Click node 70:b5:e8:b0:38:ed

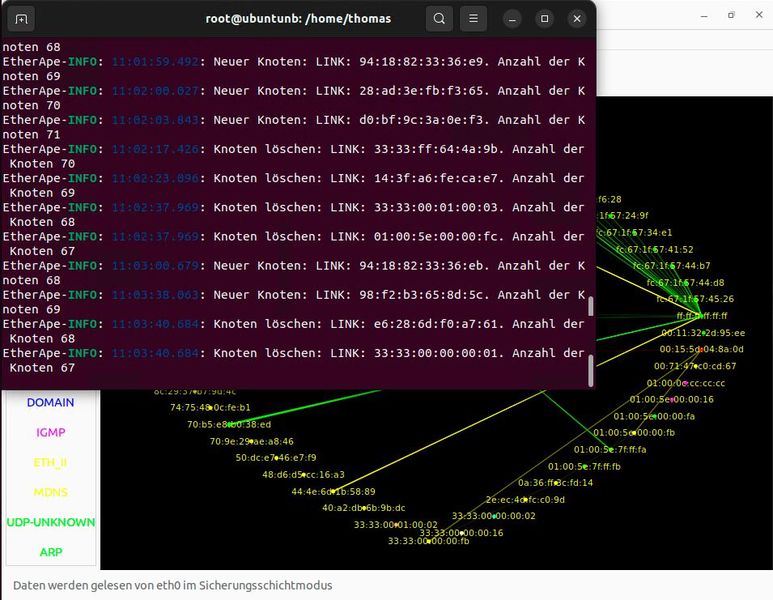pyautogui.click(x=229, y=424)
